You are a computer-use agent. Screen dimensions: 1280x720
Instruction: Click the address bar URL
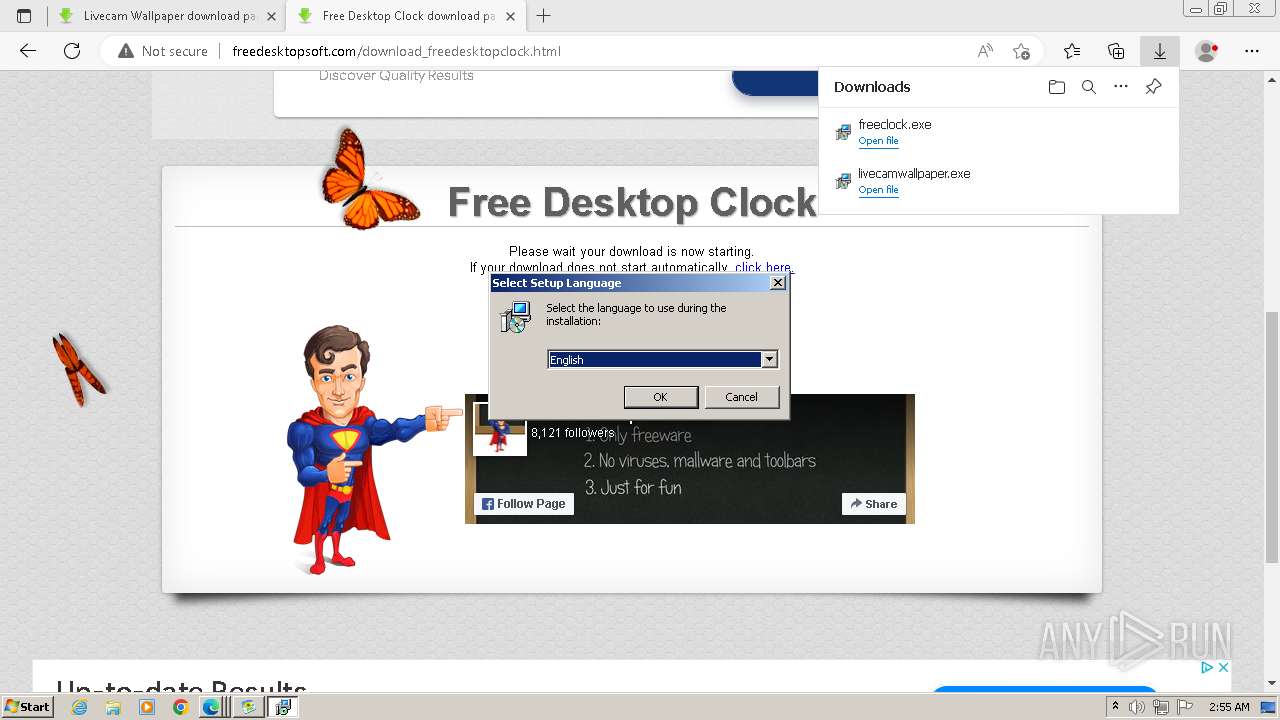396,51
